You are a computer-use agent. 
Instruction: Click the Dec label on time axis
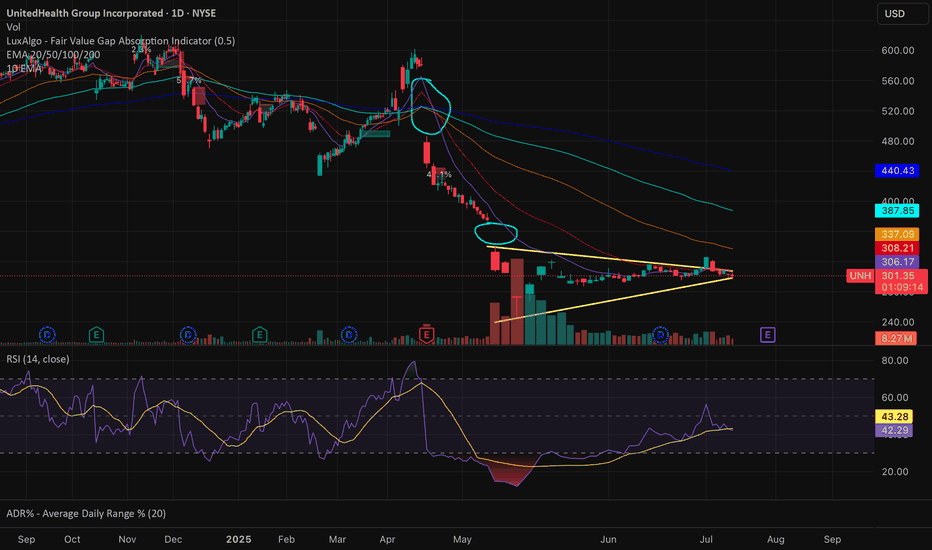pyautogui.click(x=173, y=539)
